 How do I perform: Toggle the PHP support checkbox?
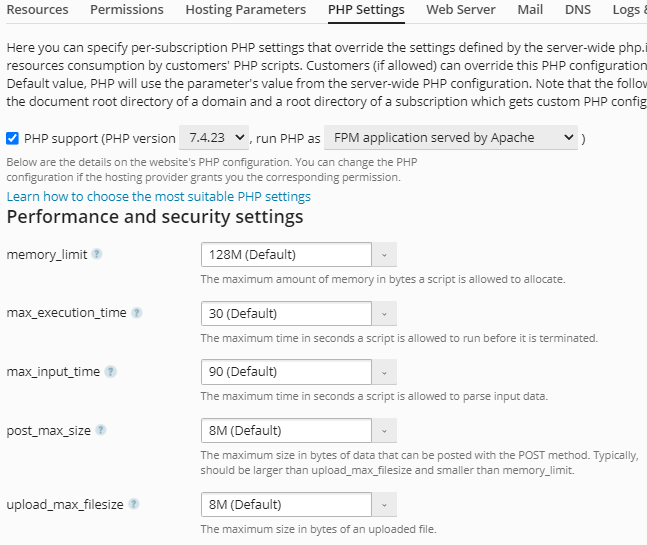[x=12, y=138]
